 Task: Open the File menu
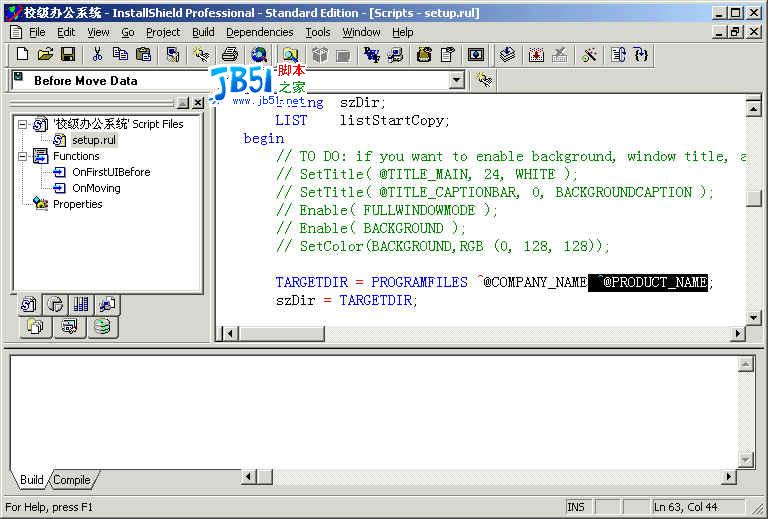pyautogui.click(x=37, y=32)
